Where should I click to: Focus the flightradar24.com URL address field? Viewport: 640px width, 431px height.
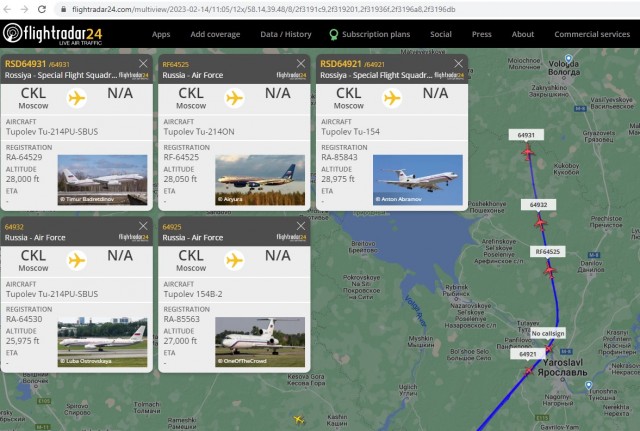coord(263,9)
